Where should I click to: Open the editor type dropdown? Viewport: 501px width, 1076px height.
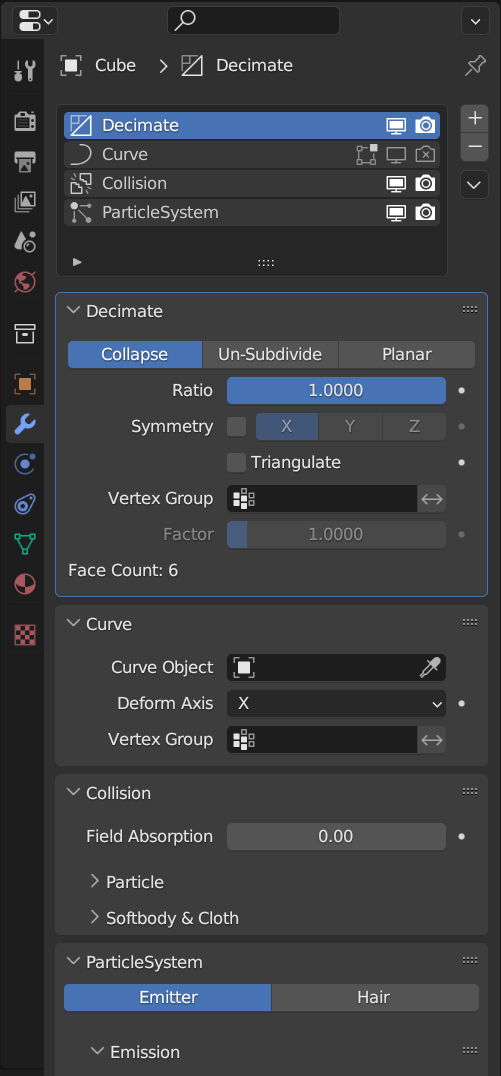coord(34,21)
